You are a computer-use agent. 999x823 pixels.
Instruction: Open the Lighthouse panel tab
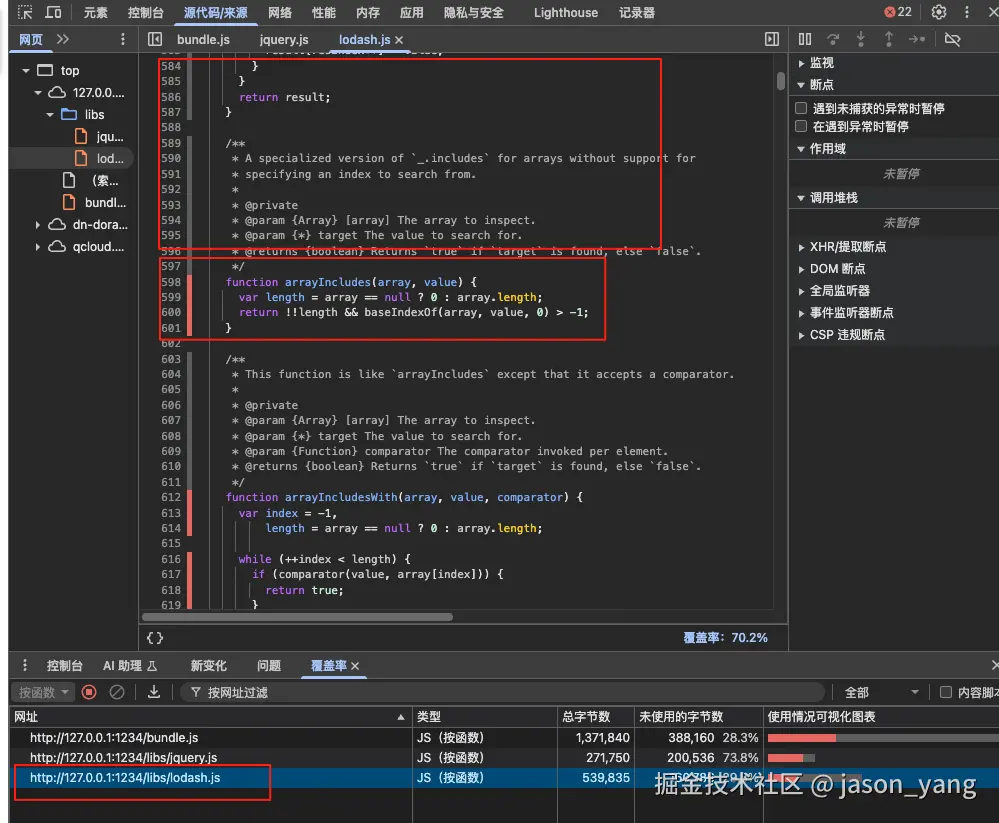click(x=566, y=13)
